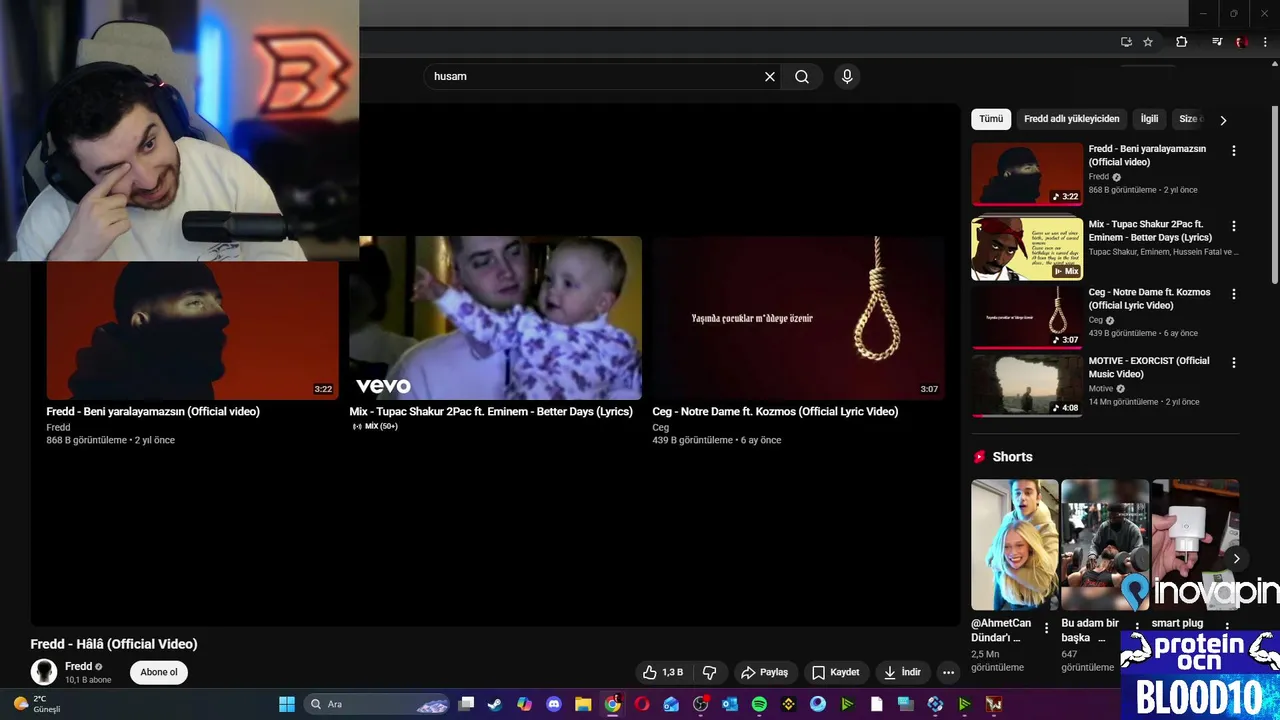Show next Shorts with the arrow button

(1236, 559)
